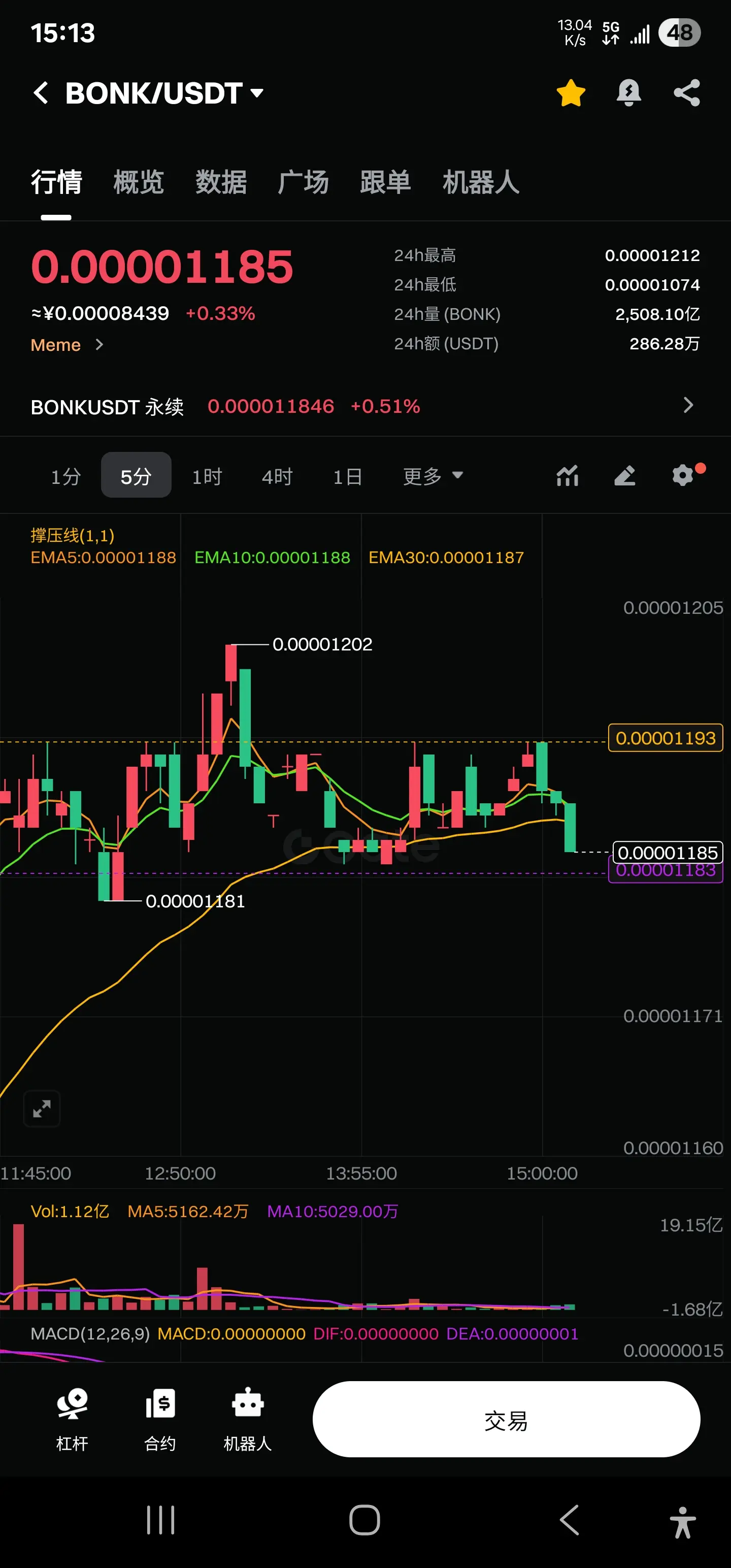Tap the EMA5:0.00001188 value
This screenshot has width=731, height=1568.
104,558
